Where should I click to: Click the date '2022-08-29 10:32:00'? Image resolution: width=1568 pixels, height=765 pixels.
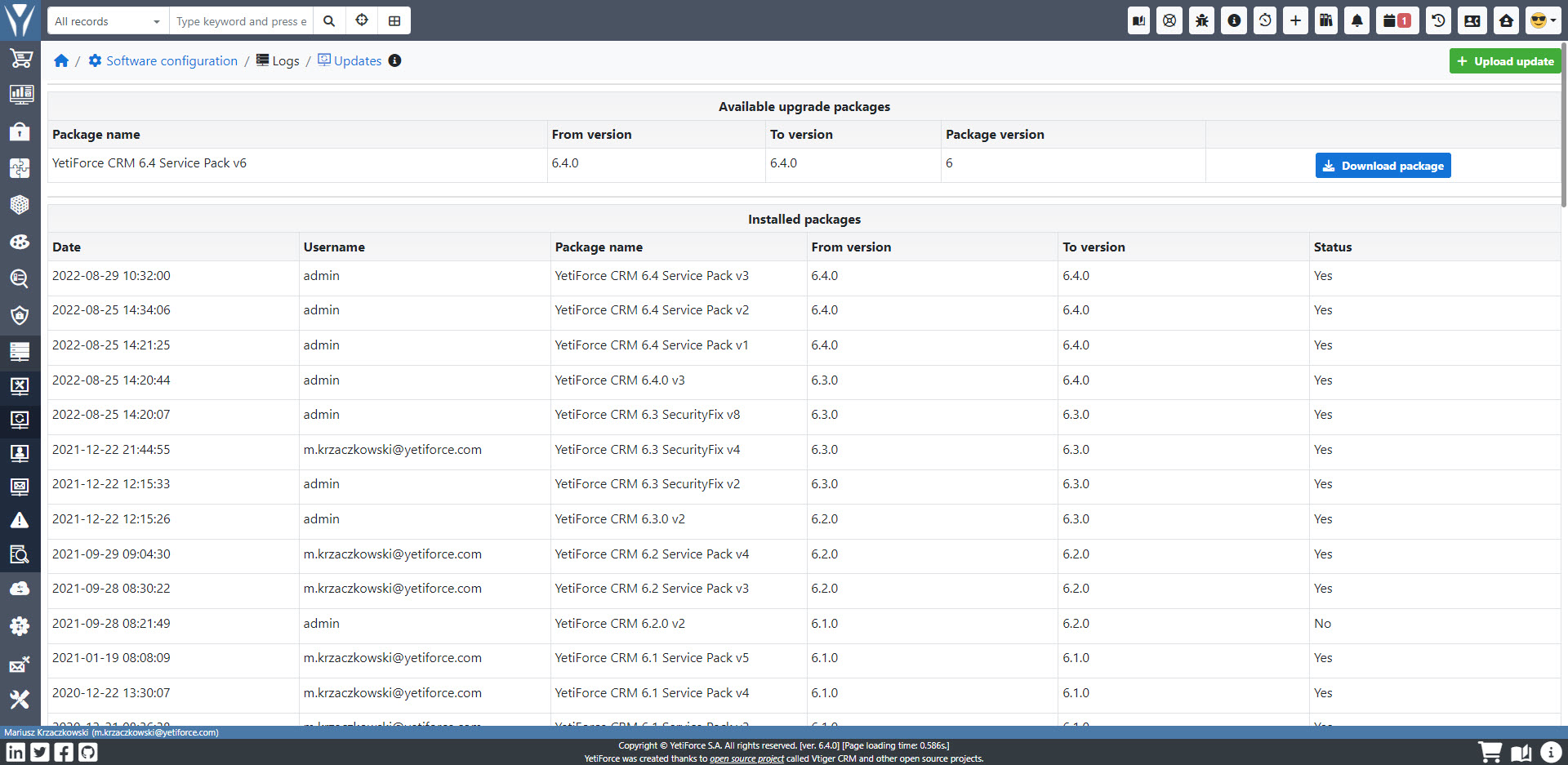pos(111,276)
